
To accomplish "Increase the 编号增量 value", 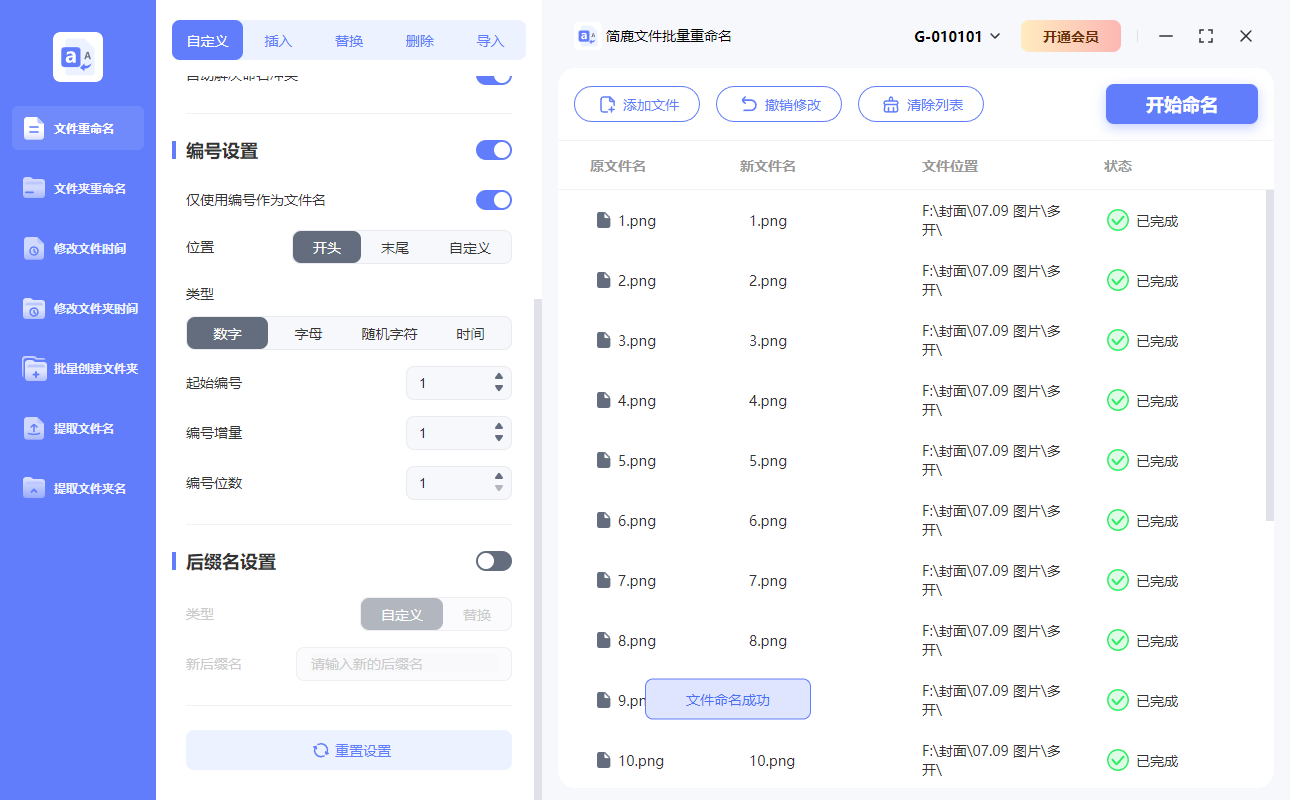I will pyautogui.click(x=499, y=427).
